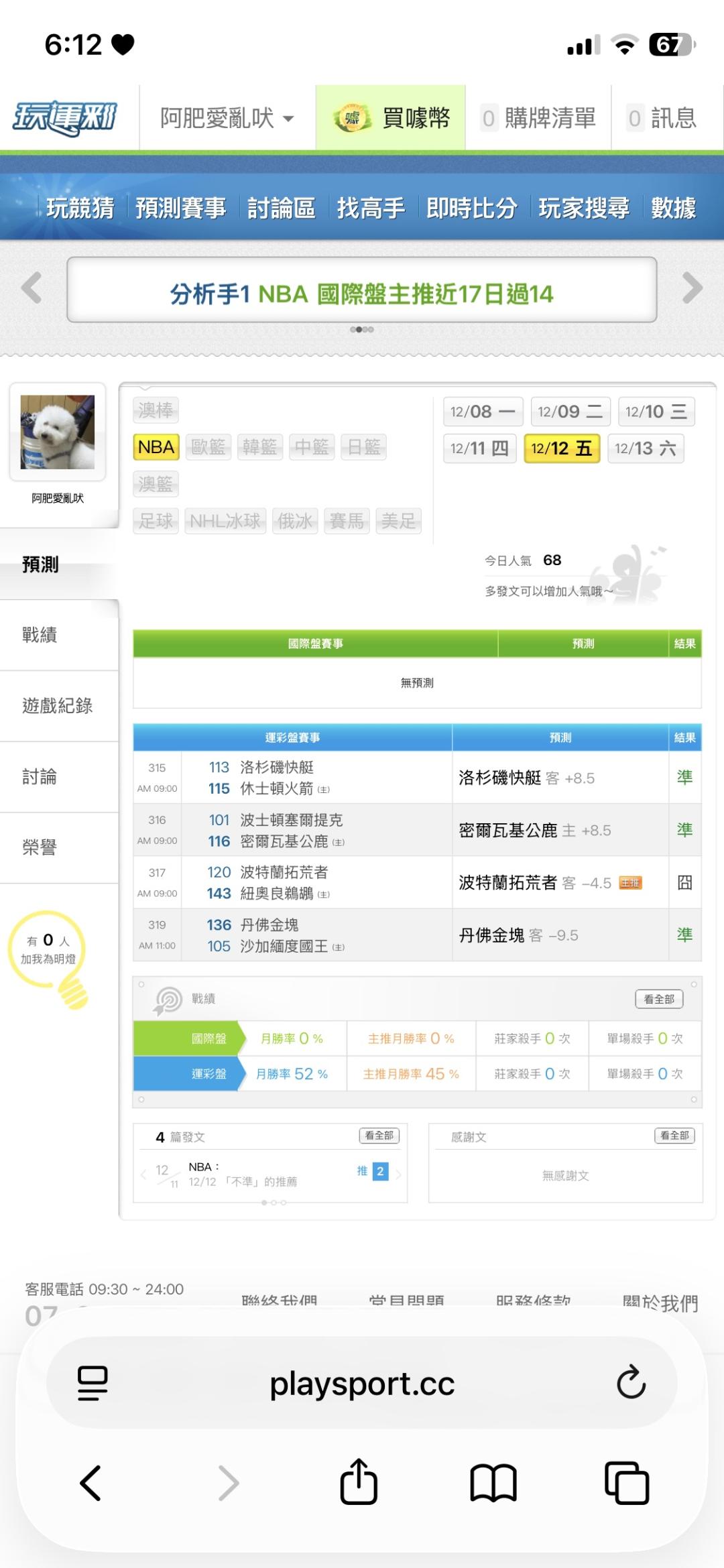
Task: Expand the 阿肥愛亂吠 user dropdown
Action: click(x=227, y=119)
